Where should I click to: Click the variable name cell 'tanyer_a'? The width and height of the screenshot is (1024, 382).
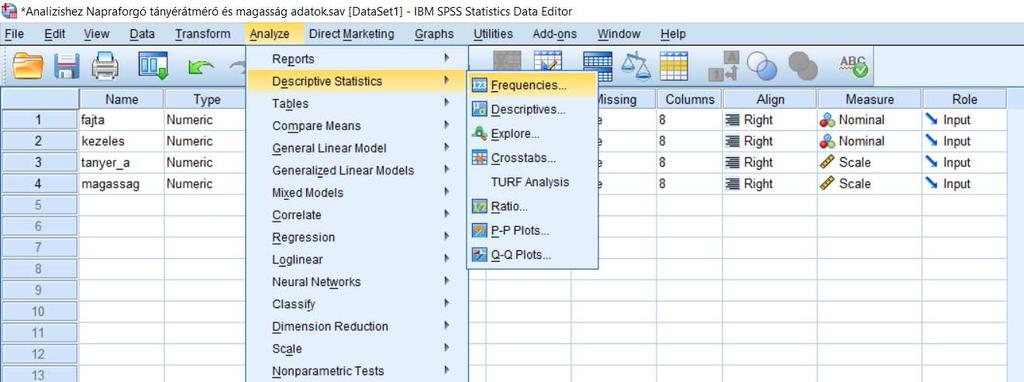point(121,163)
